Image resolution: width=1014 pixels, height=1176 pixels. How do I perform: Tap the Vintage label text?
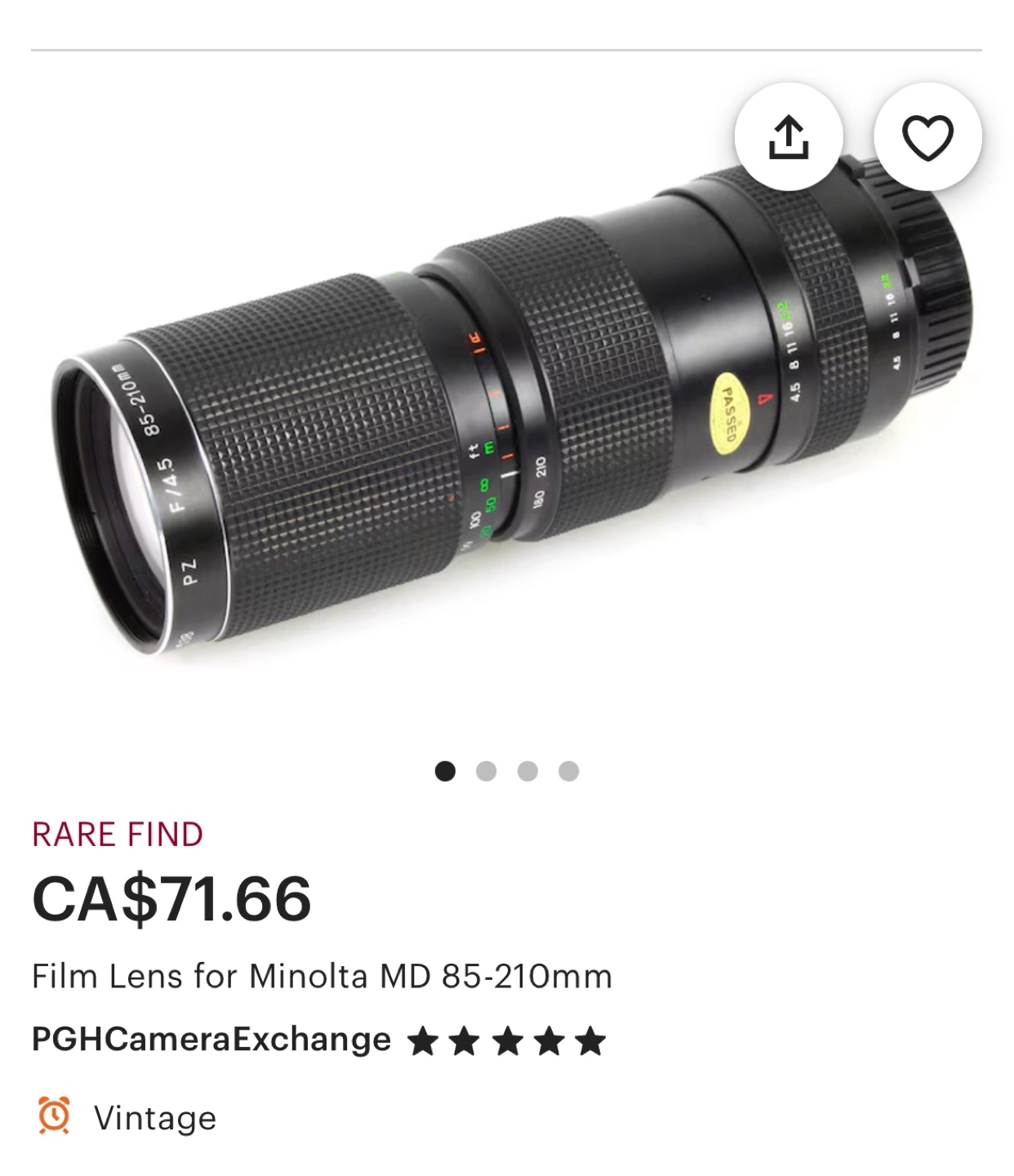[155, 1118]
